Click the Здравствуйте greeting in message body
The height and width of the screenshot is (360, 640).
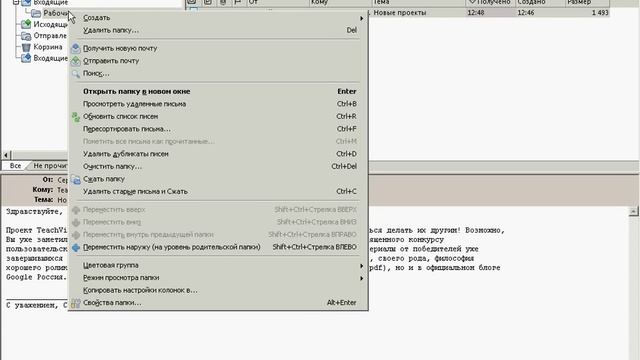click(35, 211)
